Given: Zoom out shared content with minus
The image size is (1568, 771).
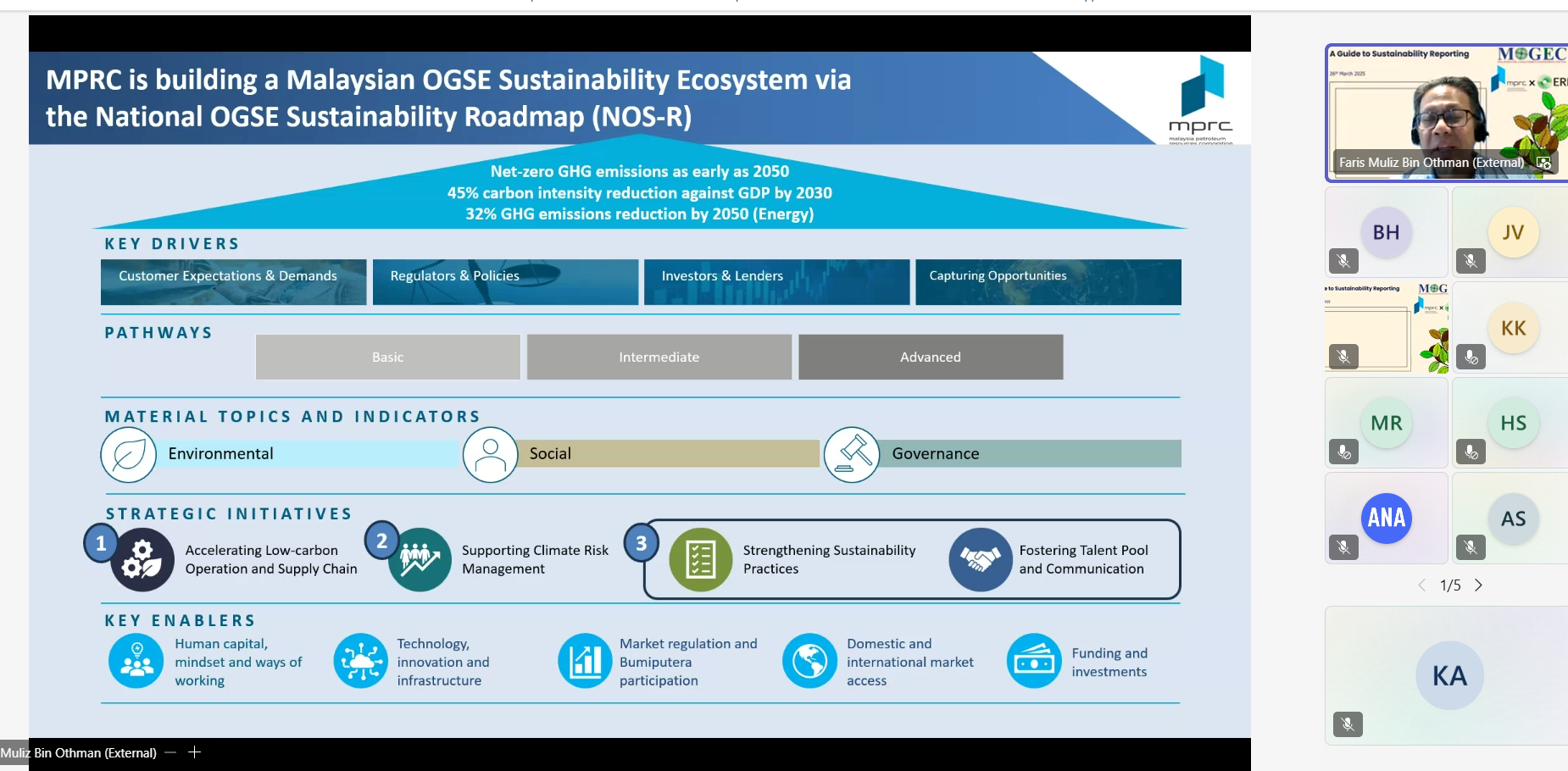Looking at the screenshot, I should [170, 752].
